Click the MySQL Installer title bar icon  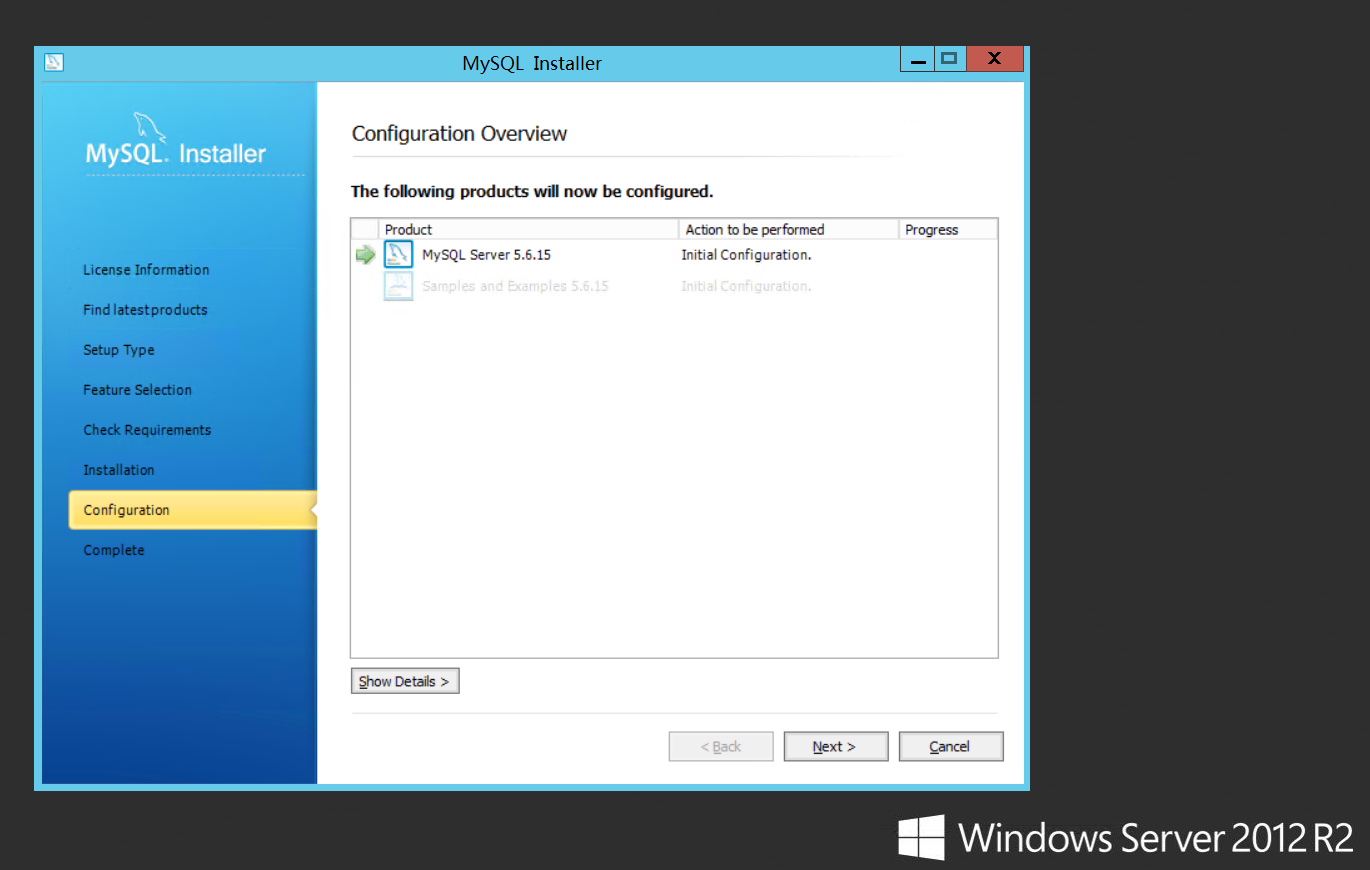coord(54,62)
